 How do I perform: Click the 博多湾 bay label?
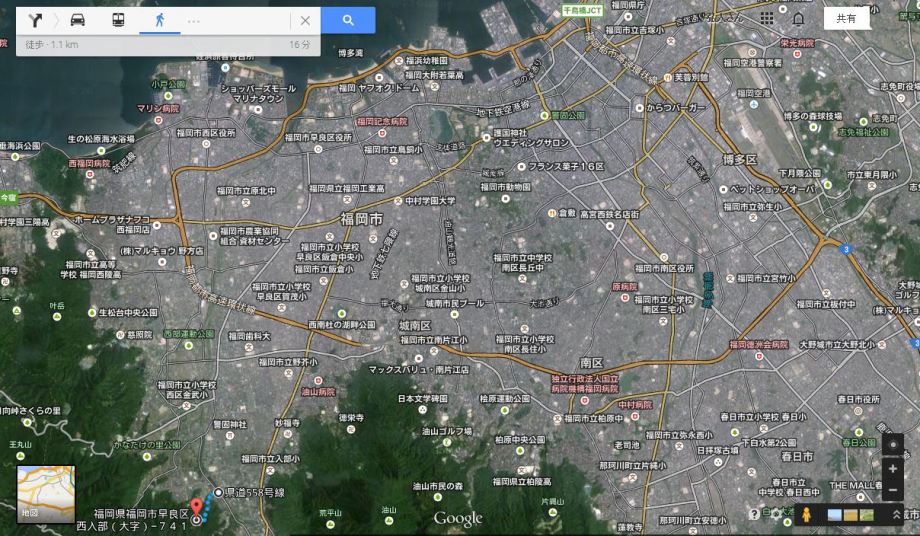[351, 53]
